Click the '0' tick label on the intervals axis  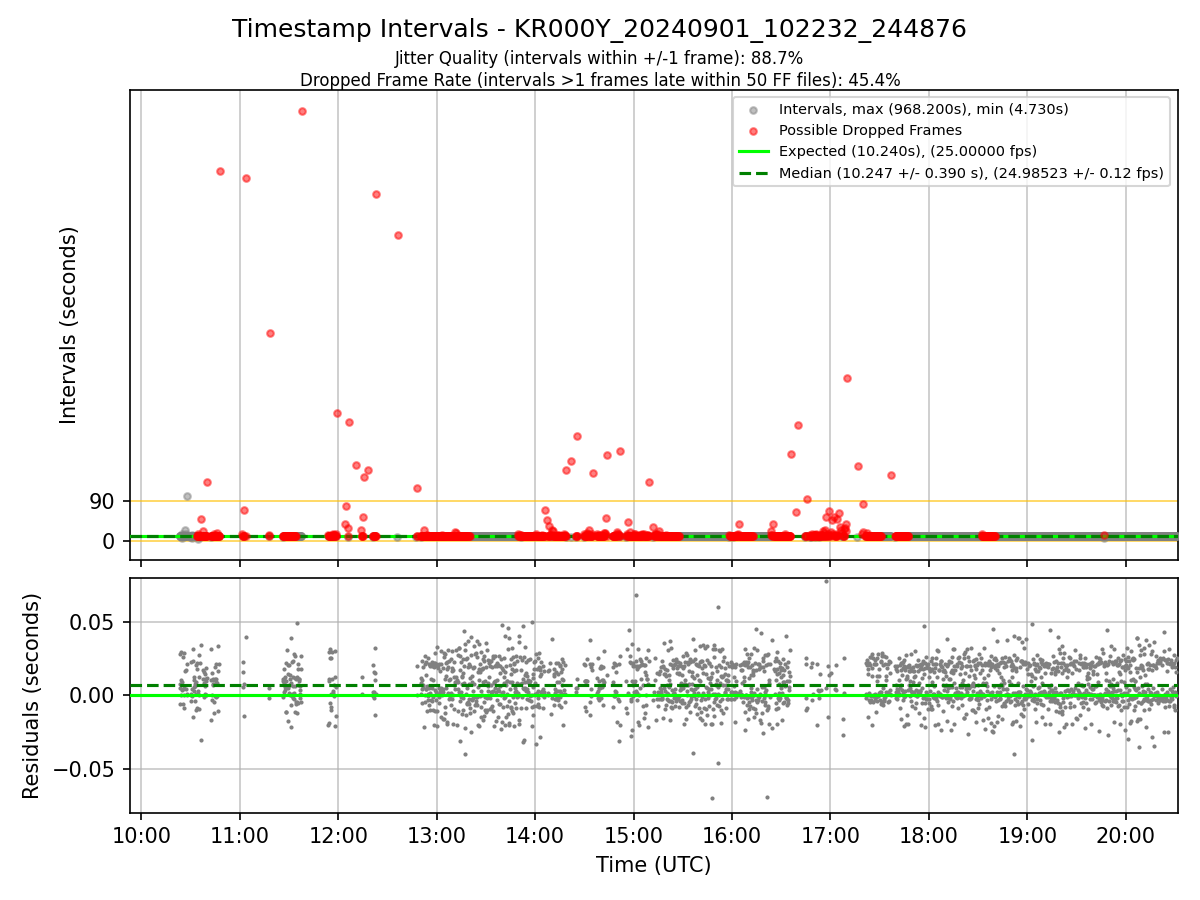pyautogui.click(x=110, y=541)
